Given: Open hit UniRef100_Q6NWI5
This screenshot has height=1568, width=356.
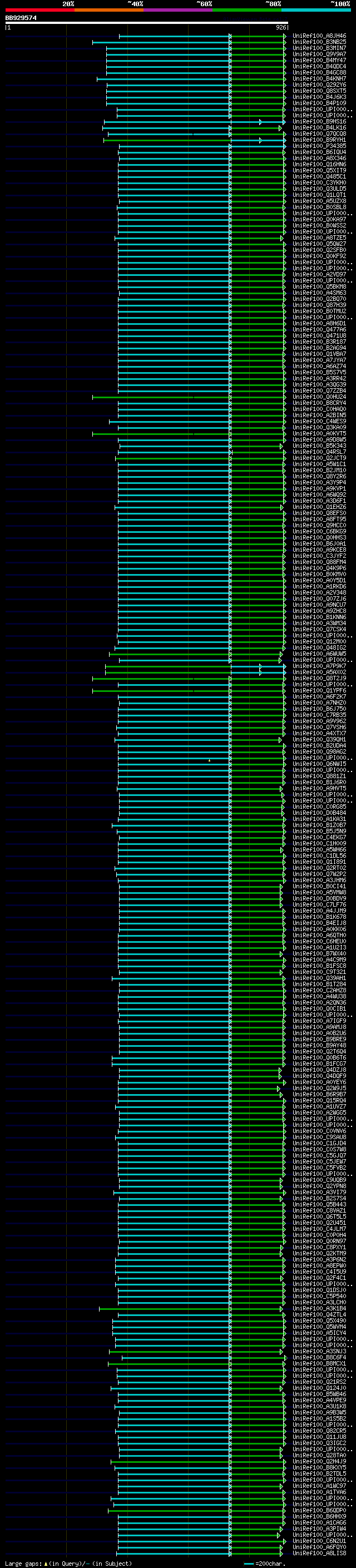Looking at the screenshot, I should [x=319, y=764].
